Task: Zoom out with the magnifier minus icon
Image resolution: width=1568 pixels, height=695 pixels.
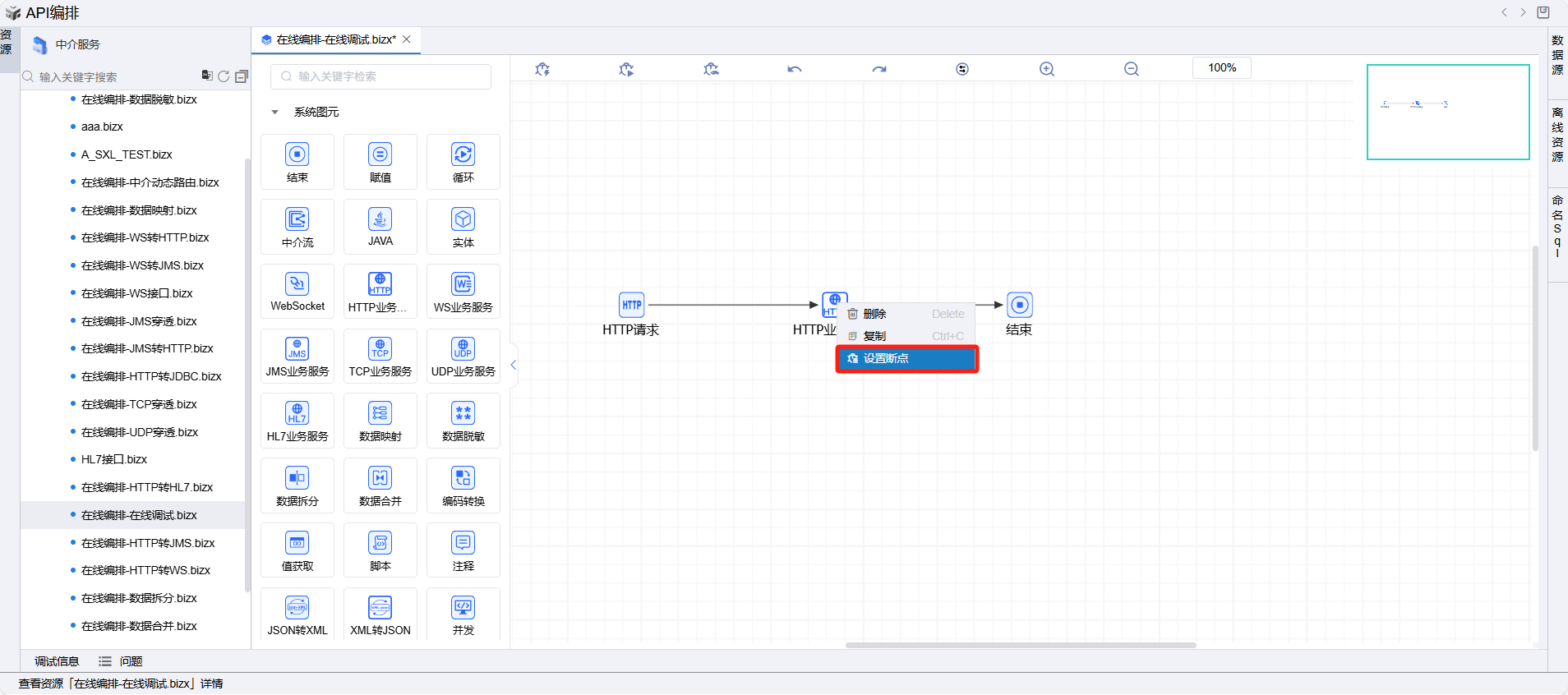Action: [1132, 69]
